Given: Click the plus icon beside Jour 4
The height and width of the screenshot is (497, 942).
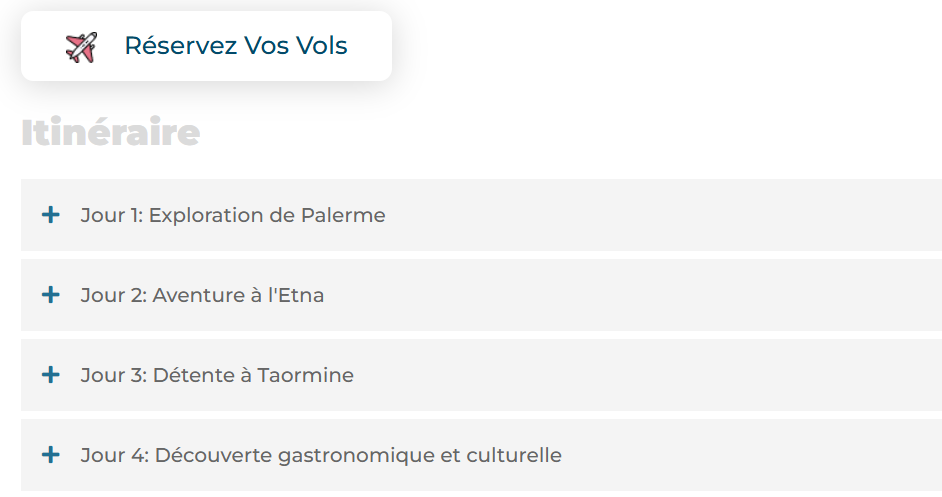Looking at the screenshot, I should (50, 455).
